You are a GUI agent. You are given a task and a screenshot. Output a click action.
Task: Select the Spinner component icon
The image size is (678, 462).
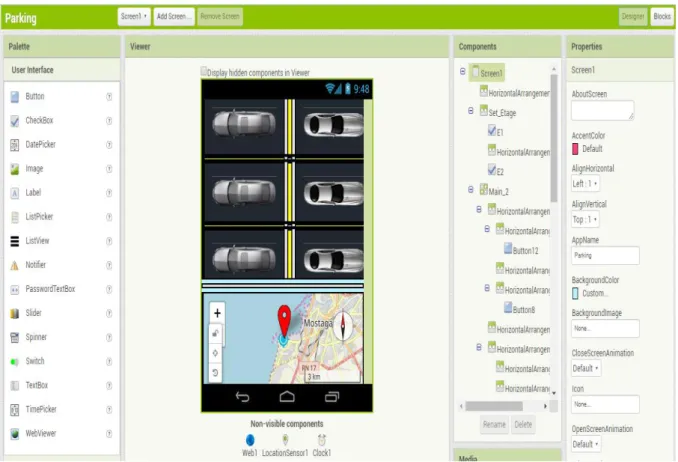click(15, 337)
